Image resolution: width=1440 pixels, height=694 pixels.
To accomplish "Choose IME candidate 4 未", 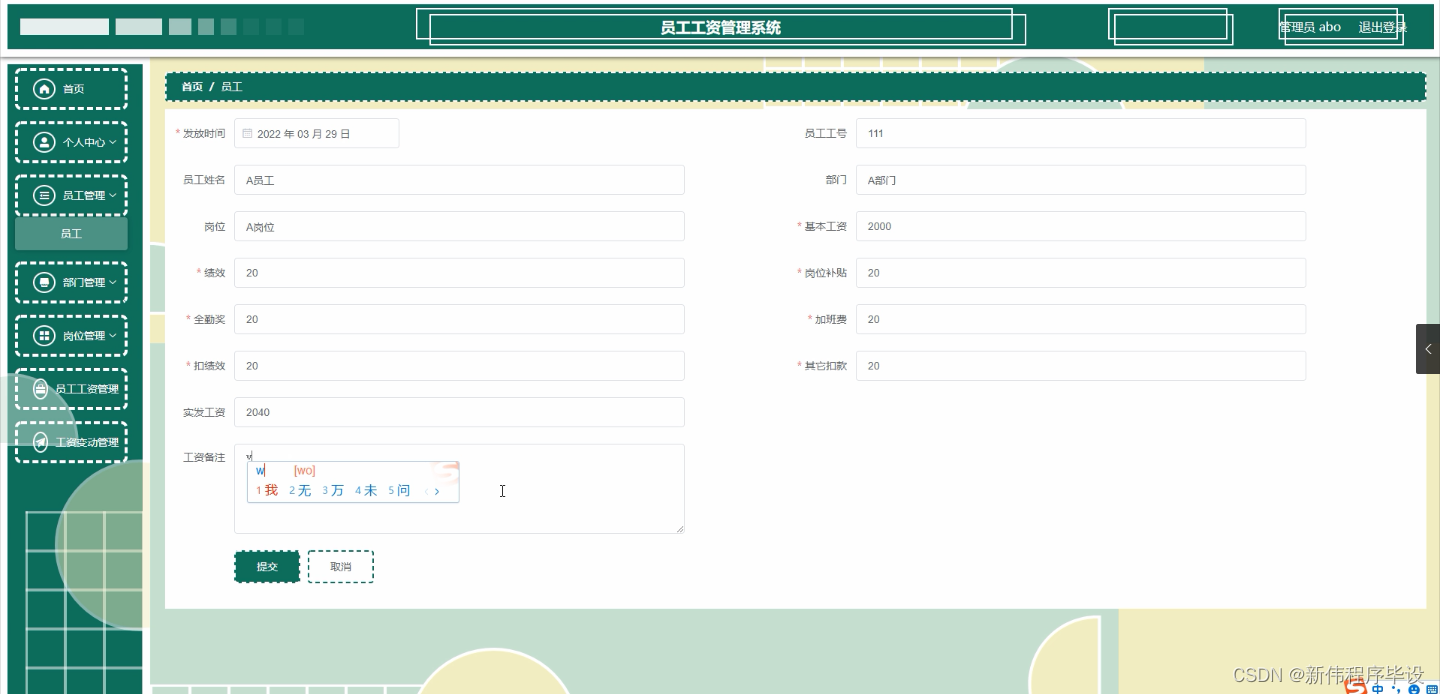I will coord(366,490).
